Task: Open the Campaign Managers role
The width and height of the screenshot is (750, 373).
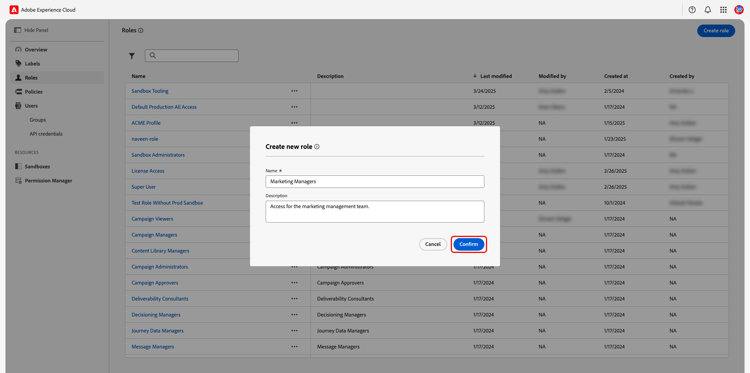Action: [x=154, y=235]
